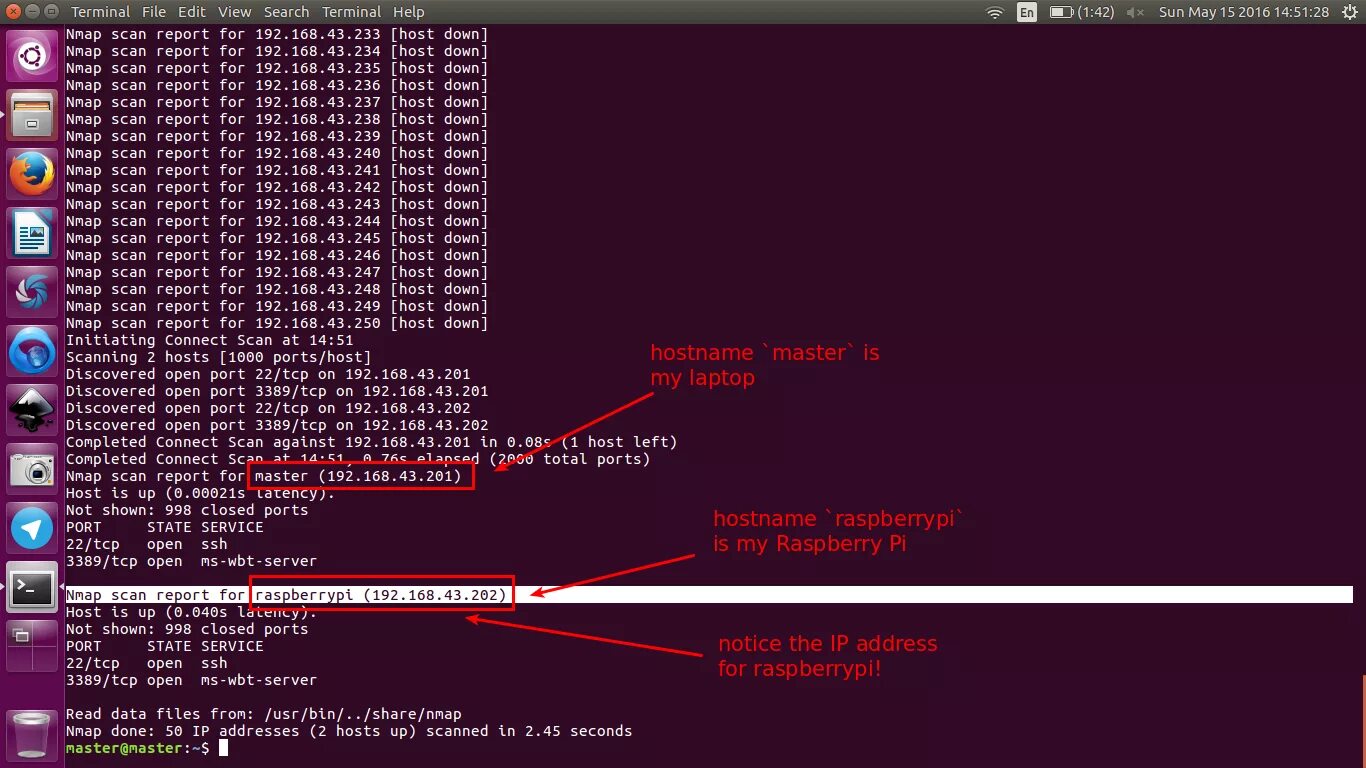Click 'Initiating Connect Scan at 14:51'
The image size is (1366, 768).
pyautogui.click(x=210, y=340)
